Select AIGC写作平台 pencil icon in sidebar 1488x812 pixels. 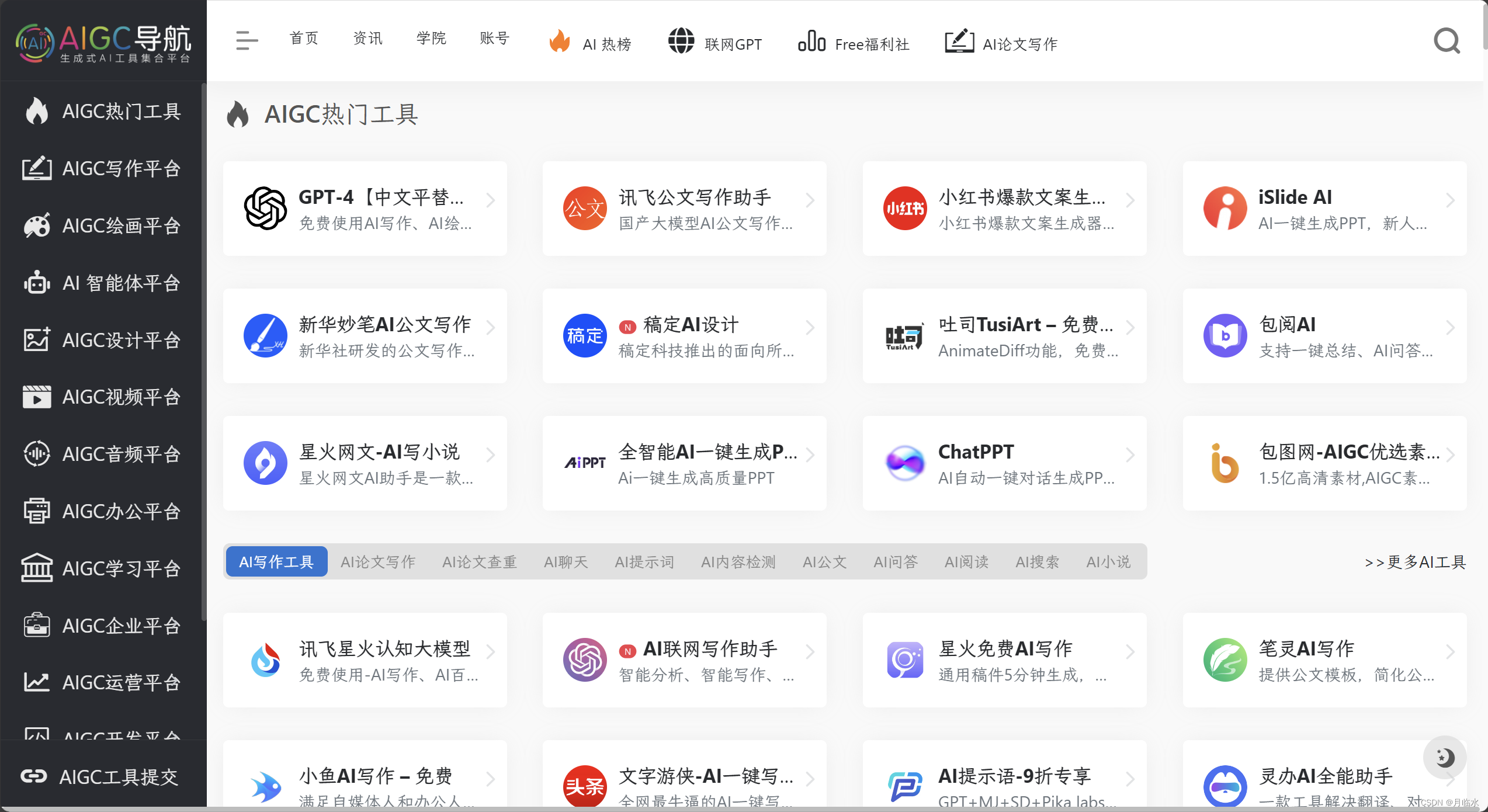(37, 168)
